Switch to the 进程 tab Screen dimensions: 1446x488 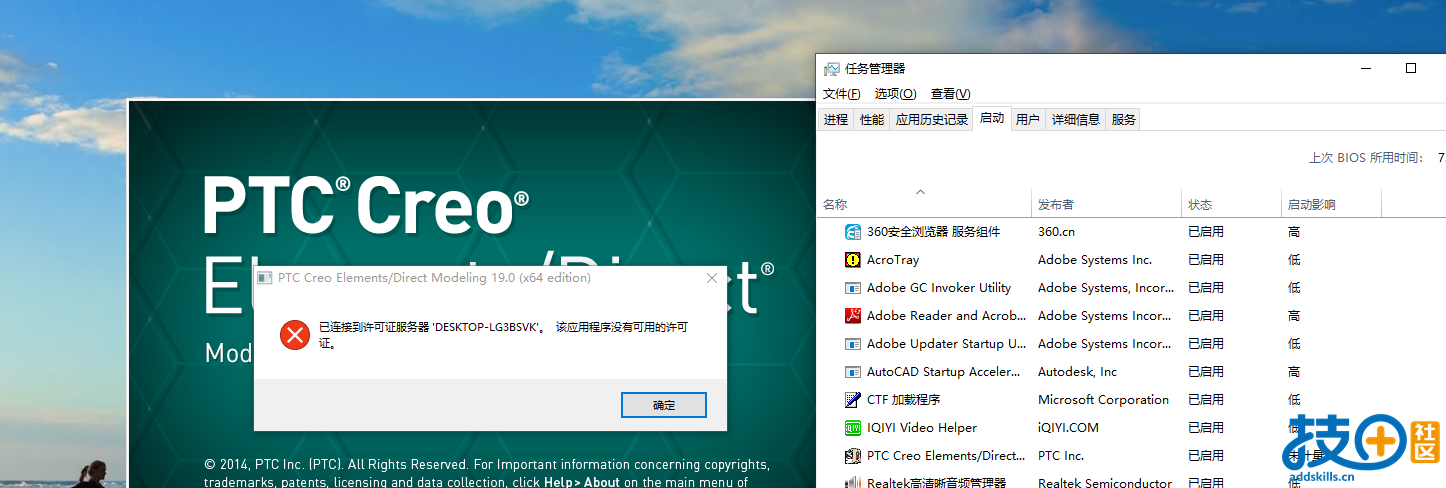(836, 120)
